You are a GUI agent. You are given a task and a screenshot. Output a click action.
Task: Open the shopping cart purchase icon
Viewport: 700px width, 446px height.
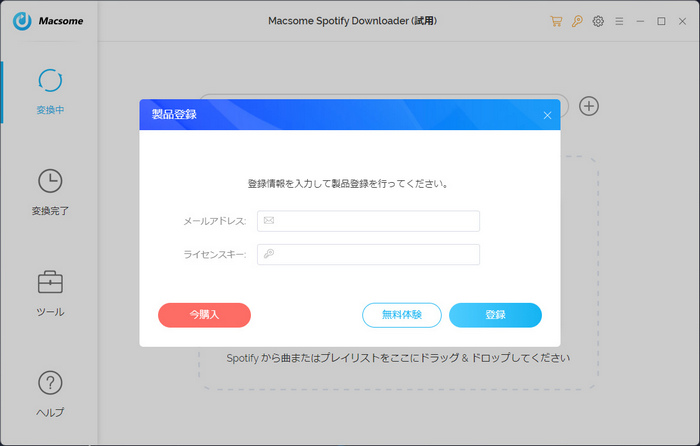click(556, 21)
